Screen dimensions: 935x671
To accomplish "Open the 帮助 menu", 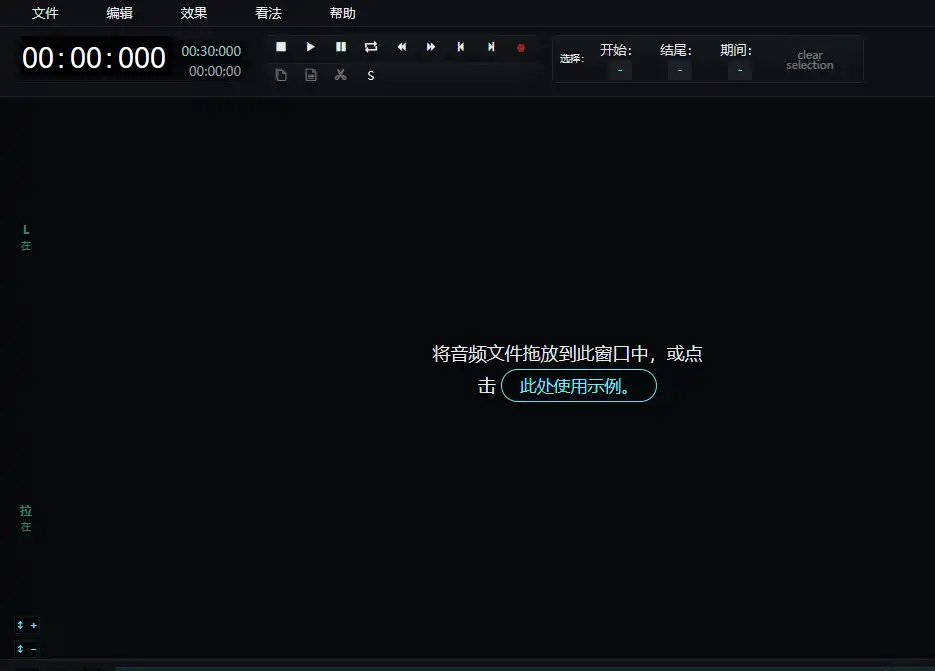I will coord(343,13).
